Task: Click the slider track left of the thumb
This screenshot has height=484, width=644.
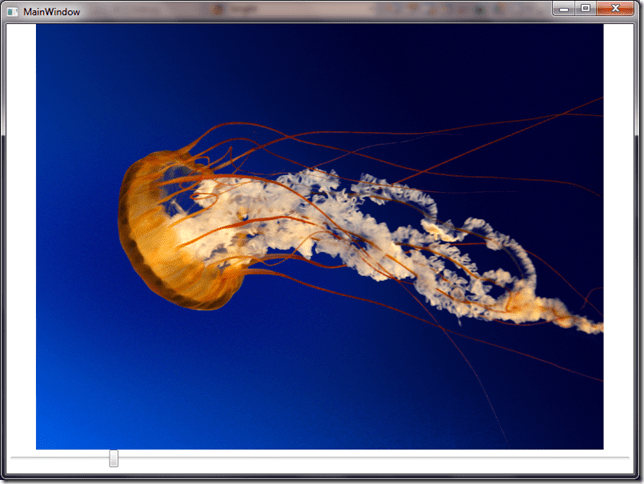Action: click(60, 458)
